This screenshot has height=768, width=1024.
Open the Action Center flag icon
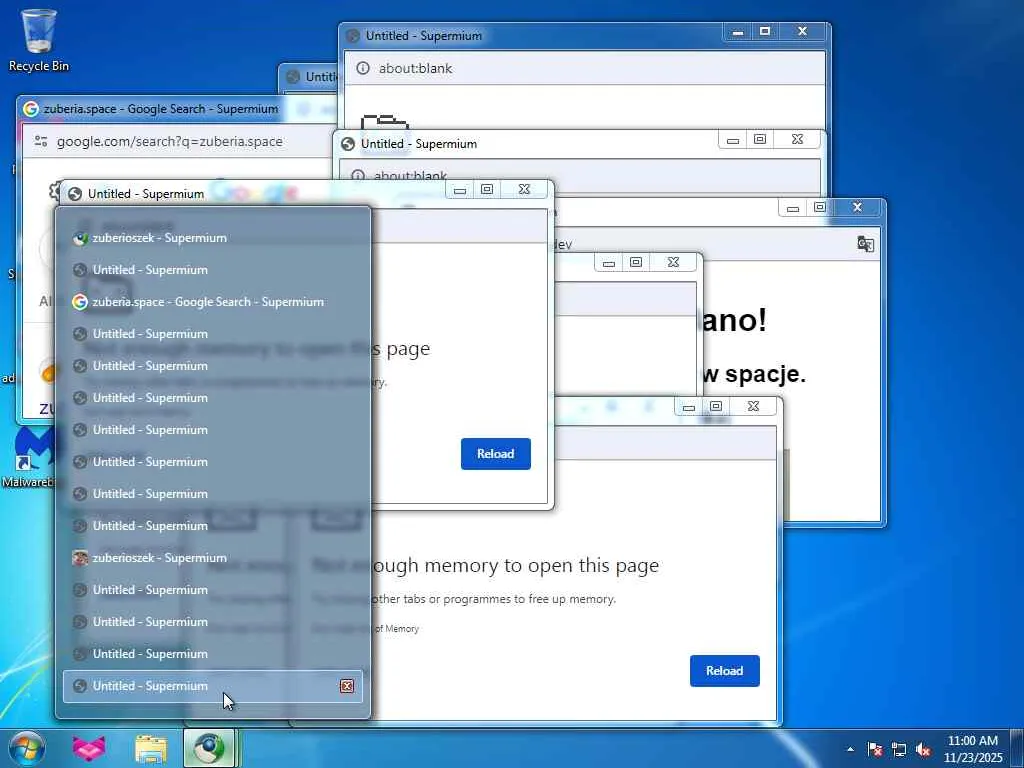tap(875, 749)
